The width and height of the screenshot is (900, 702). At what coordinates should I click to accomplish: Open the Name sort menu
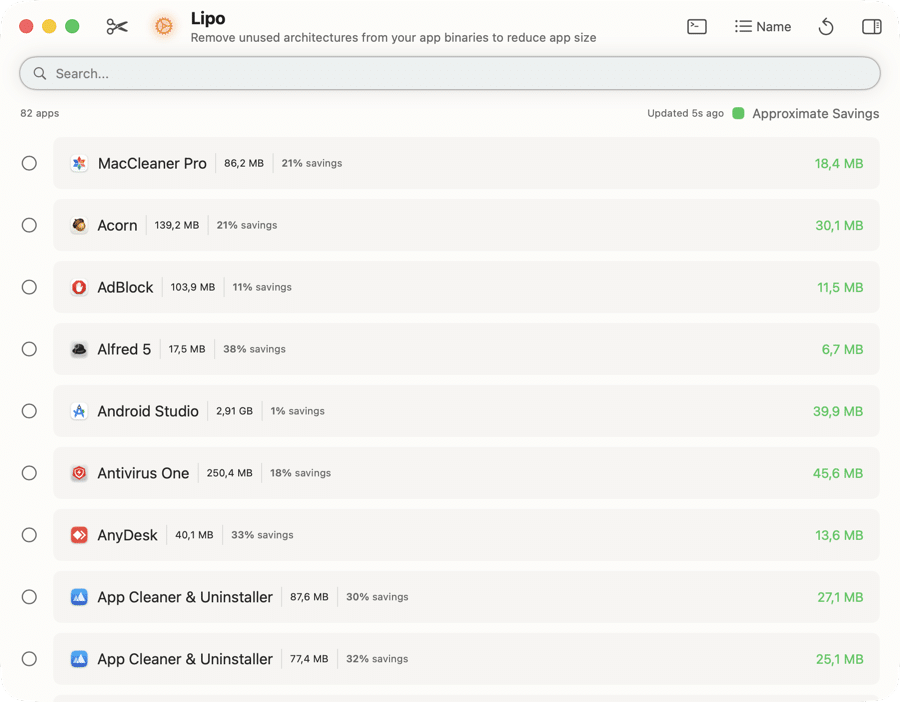763,26
